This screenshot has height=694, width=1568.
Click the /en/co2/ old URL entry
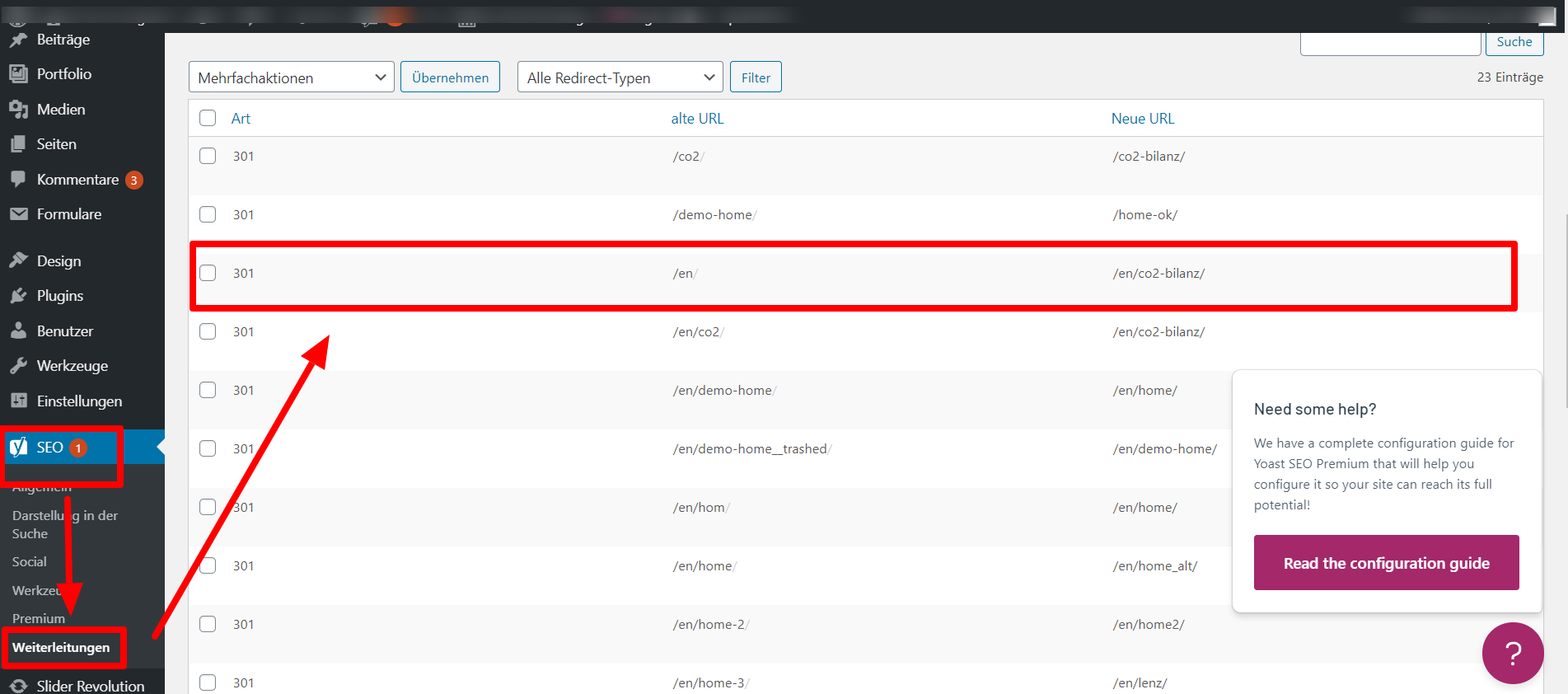click(699, 332)
